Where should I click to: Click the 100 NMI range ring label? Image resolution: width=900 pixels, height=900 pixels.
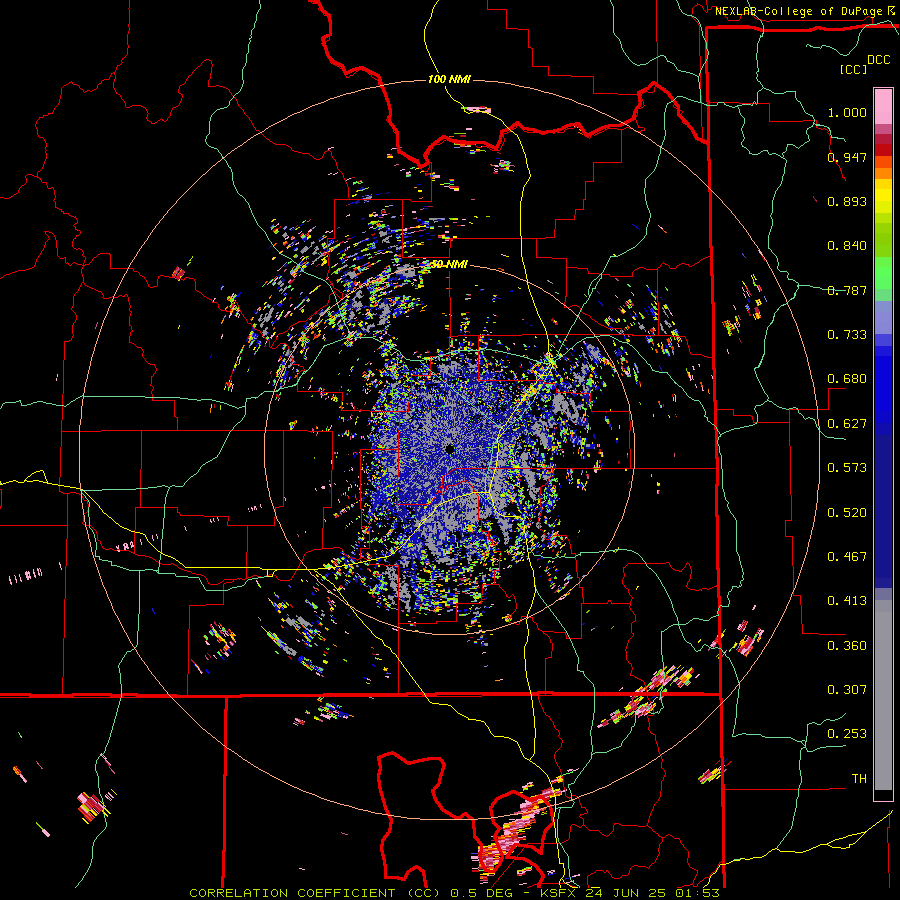(449, 79)
